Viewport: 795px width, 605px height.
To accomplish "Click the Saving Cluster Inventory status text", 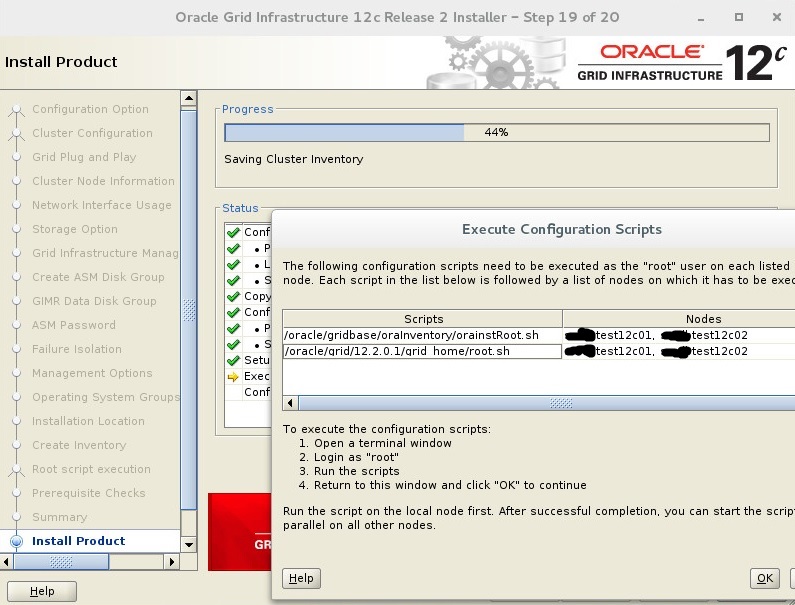I will pyautogui.click(x=294, y=159).
